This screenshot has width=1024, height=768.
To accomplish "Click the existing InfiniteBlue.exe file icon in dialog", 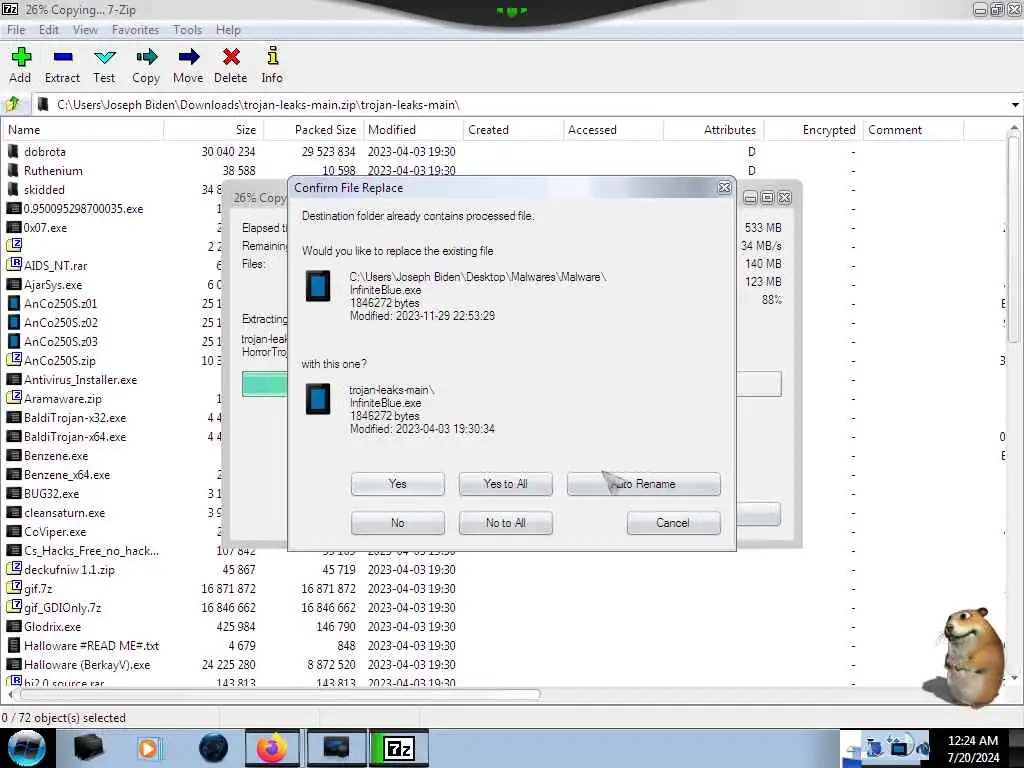I will pos(318,286).
